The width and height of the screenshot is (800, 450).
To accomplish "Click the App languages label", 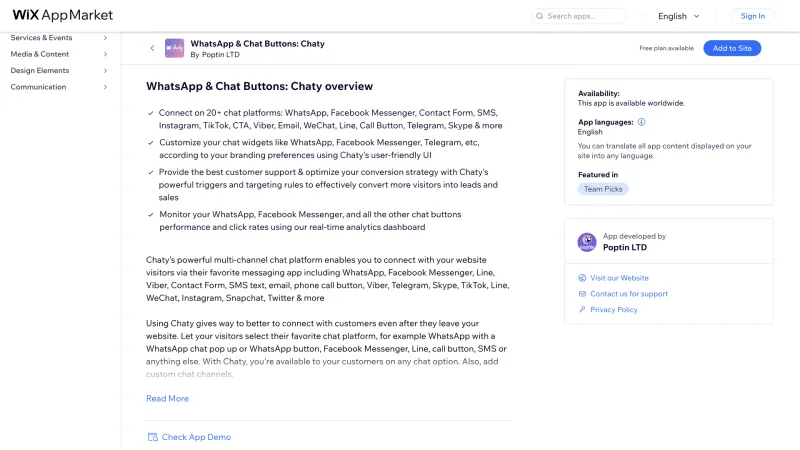I will click(x=605, y=122).
